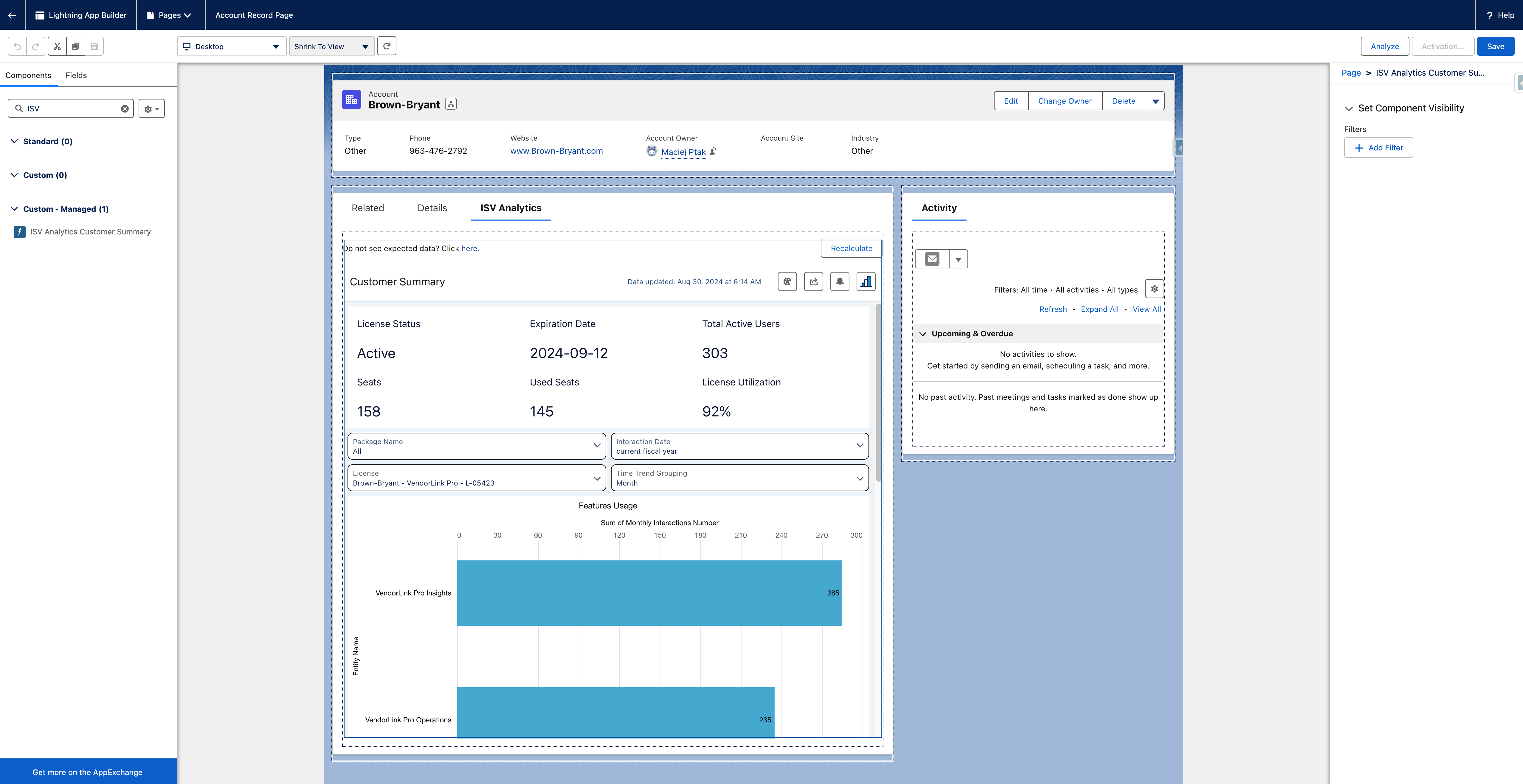The image size is (1523, 784).
Task: Click the Add Filter button
Action: (1378, 148)
